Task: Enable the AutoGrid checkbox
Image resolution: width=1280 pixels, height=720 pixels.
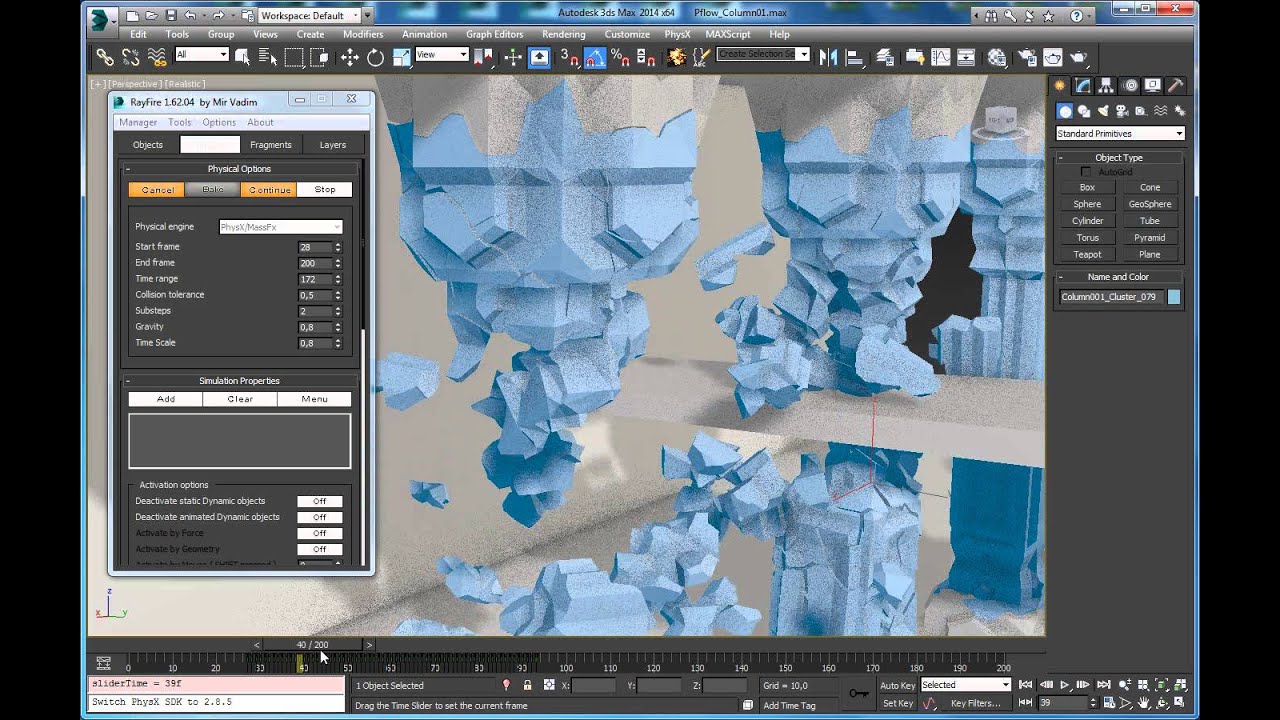Action: [1086, 172]
